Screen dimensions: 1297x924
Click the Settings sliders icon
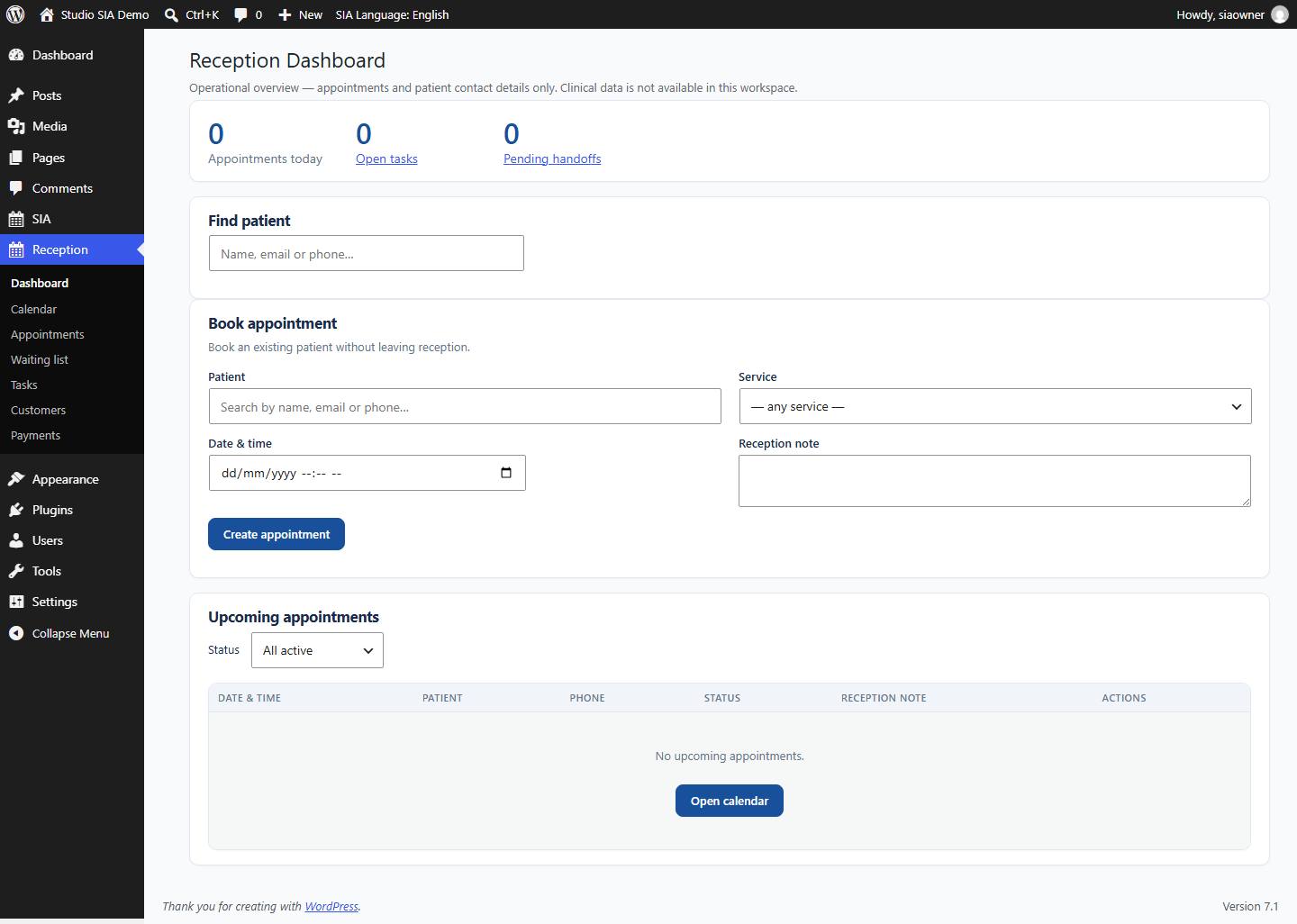(16, 602)
